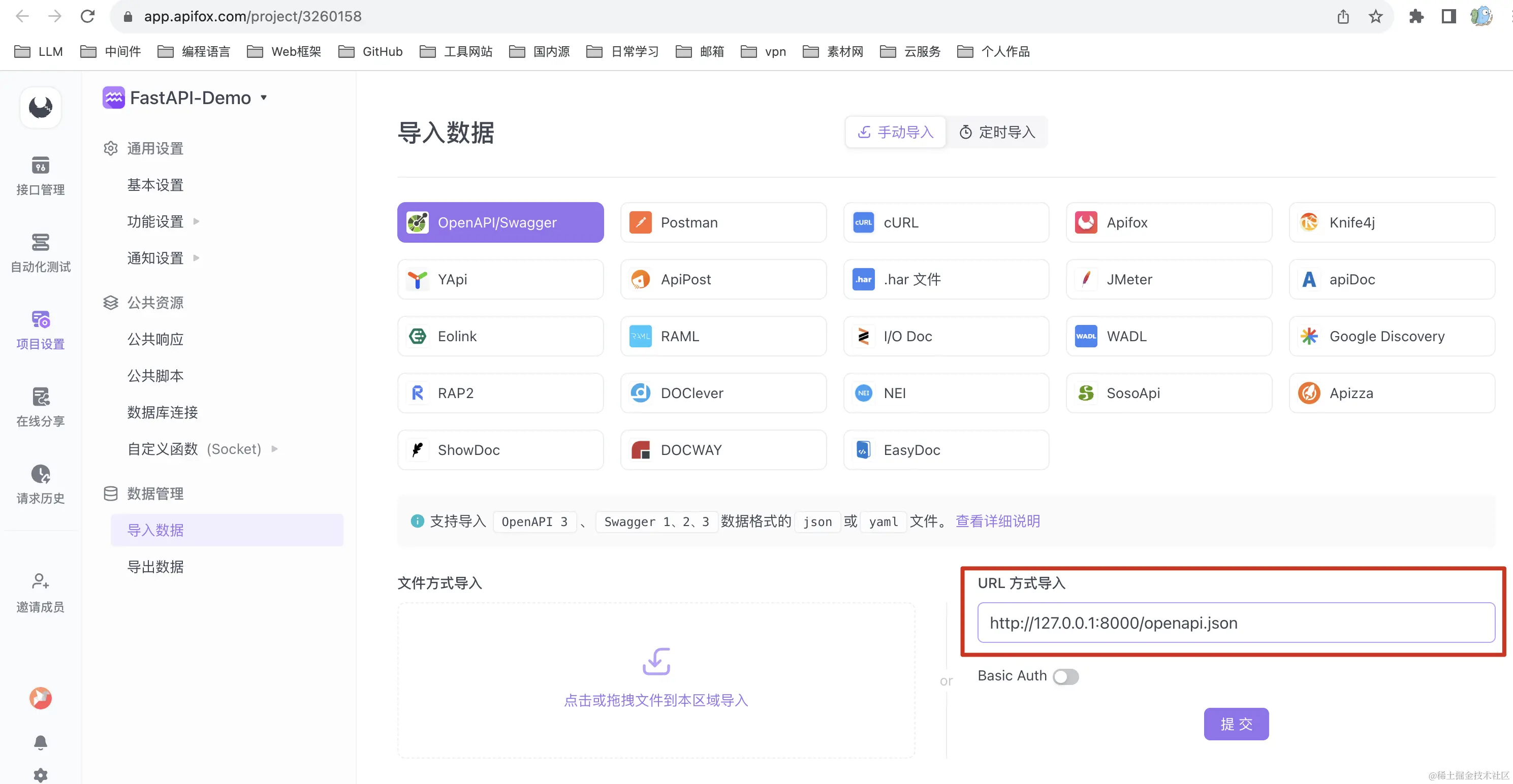The height and width of the screenshot is (784, 1513).
Task: Open 在线分享 in the left sidebar
Action: [40, 407]
